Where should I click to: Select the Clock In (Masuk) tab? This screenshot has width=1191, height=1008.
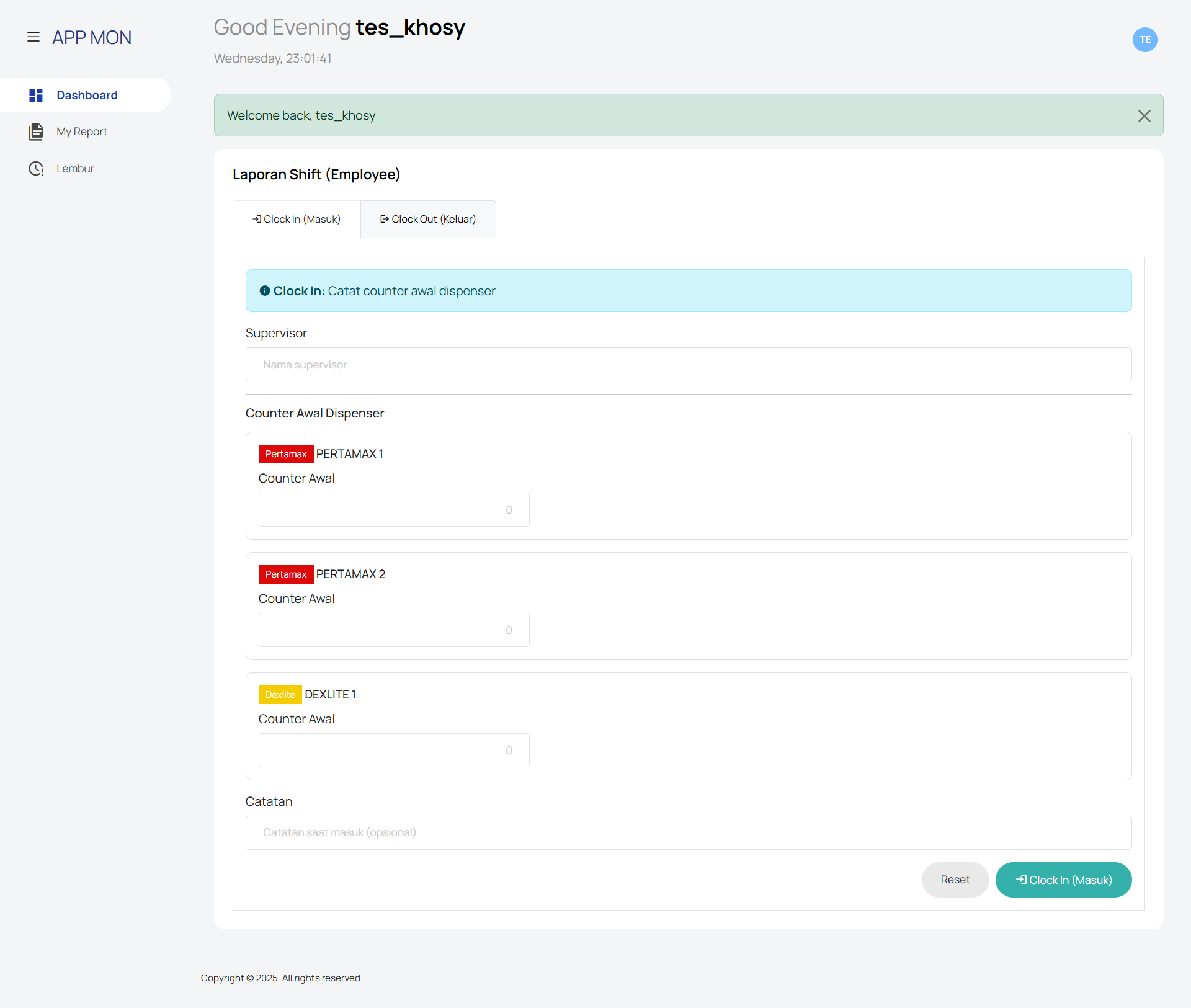(x=297, y=219)
